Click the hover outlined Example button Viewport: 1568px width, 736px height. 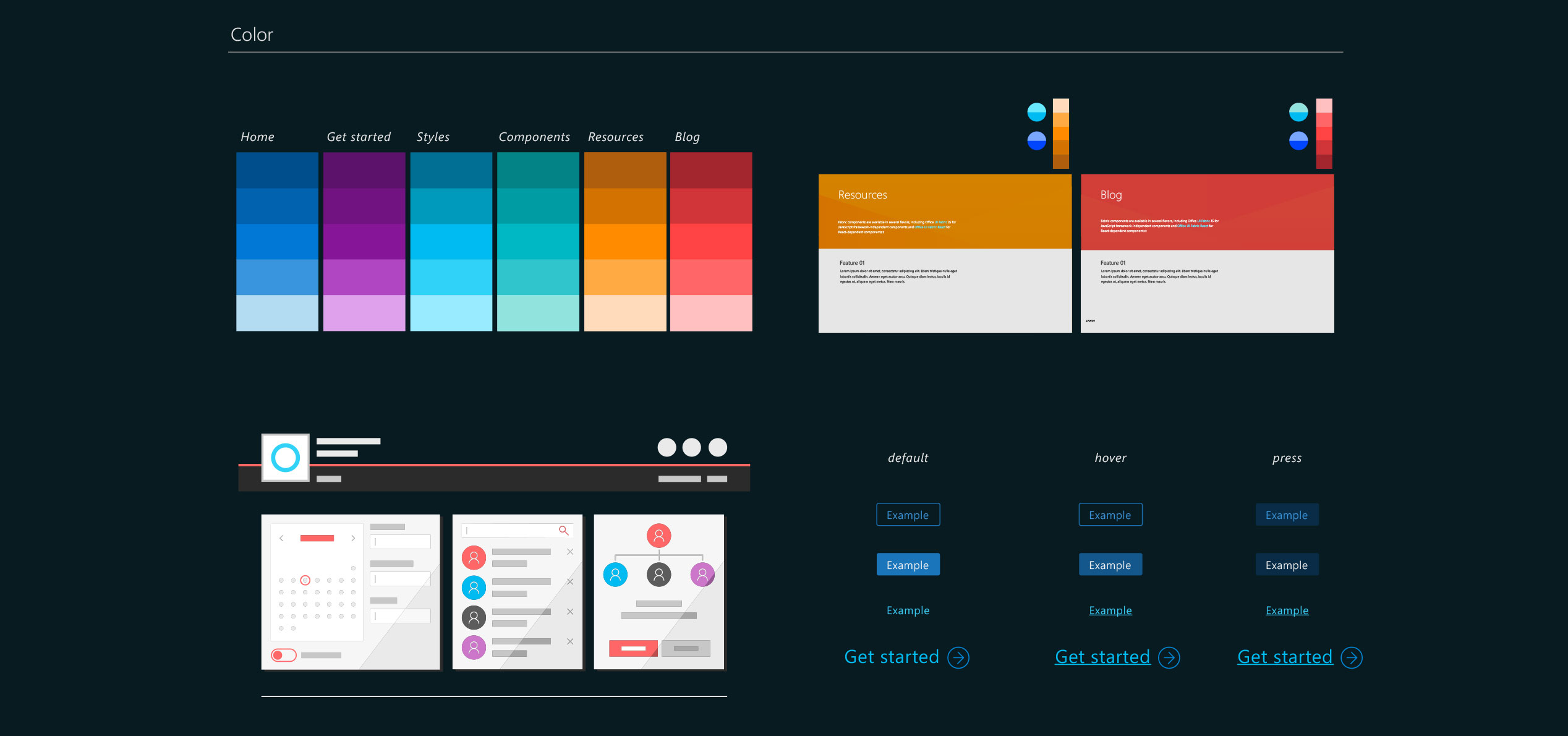tap(1110, 515)
